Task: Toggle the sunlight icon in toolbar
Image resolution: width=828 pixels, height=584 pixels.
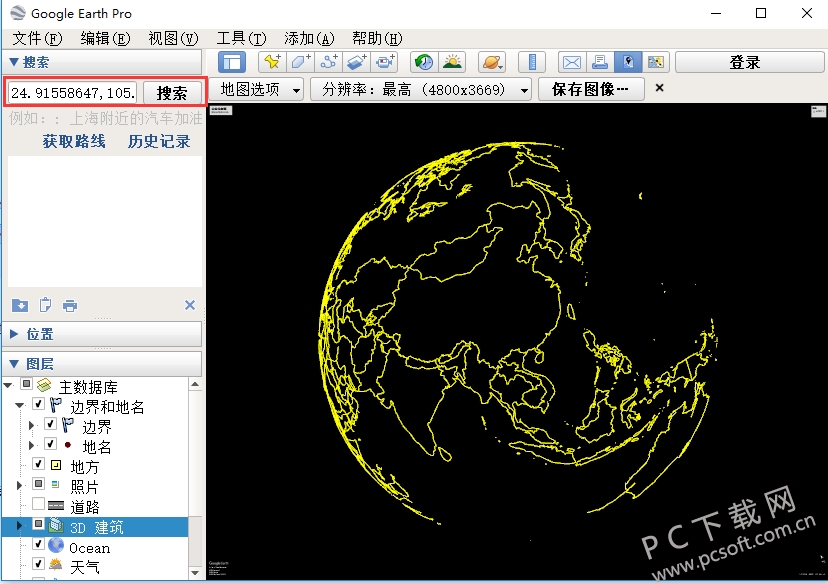Action: [452, 62]
